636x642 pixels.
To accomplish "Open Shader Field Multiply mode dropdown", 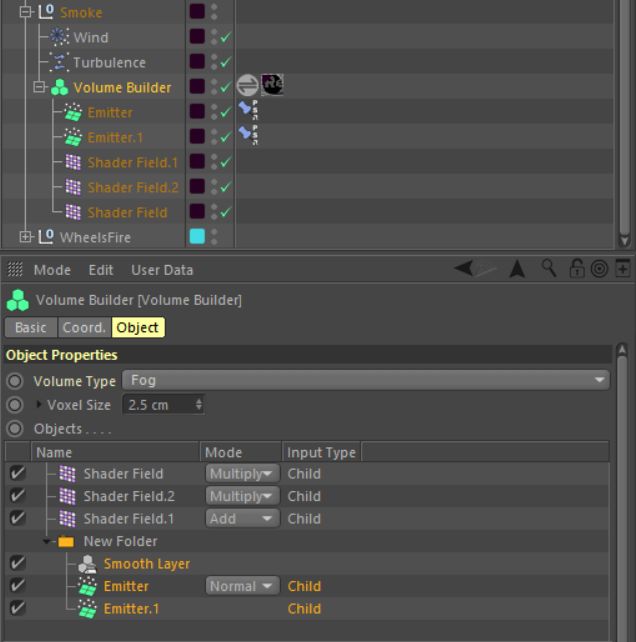I will tap(242, 474).
